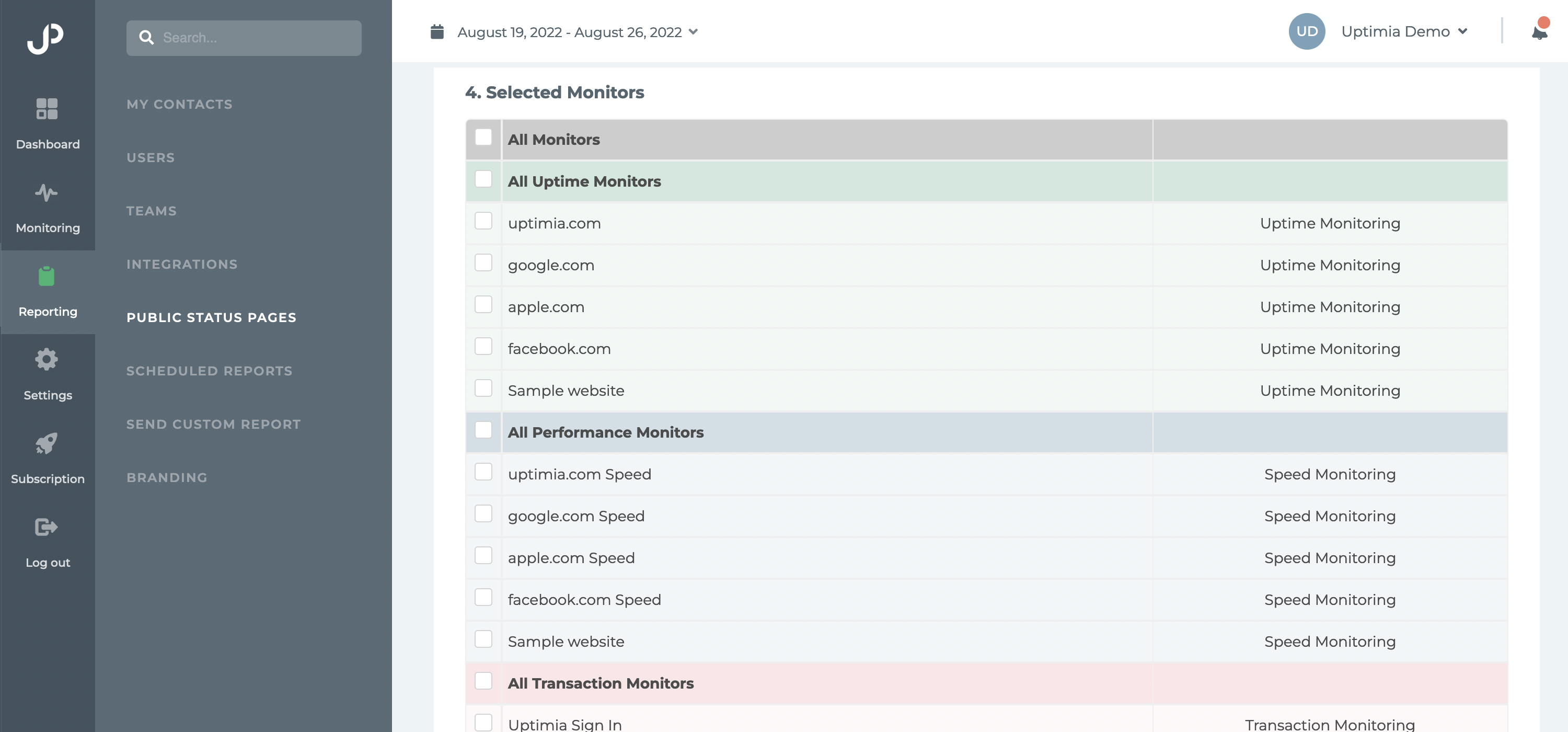Open Send Custom Report menu item
Viewport: 1568px width, 732px height.
(214, 425)
